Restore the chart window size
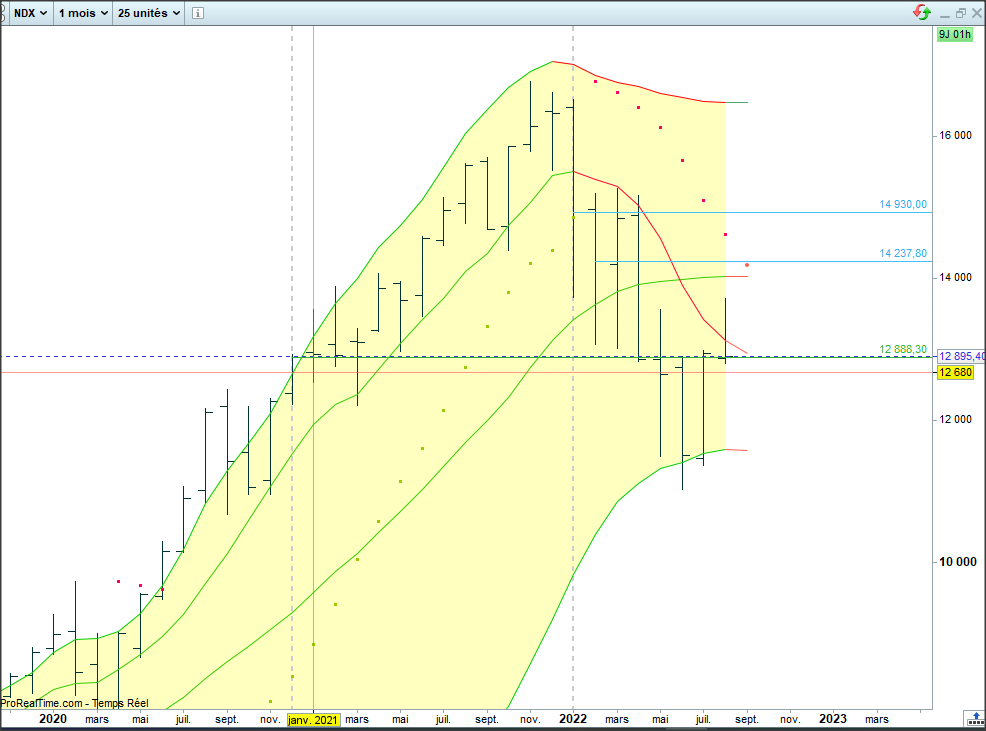The width and height of the screenshot is (986, 731). point(960,13)
